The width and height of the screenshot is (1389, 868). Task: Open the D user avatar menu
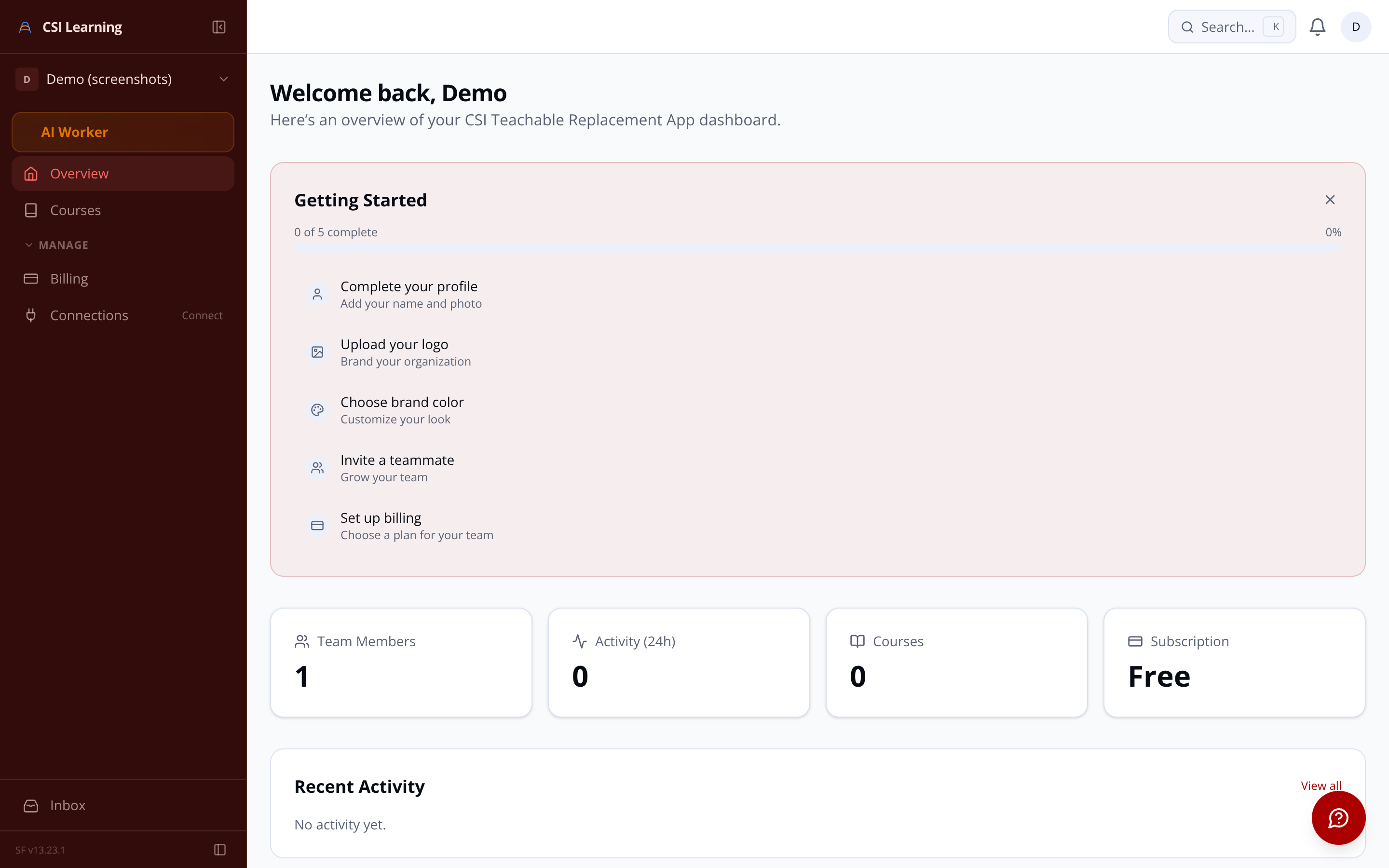tap(1356, 27)
